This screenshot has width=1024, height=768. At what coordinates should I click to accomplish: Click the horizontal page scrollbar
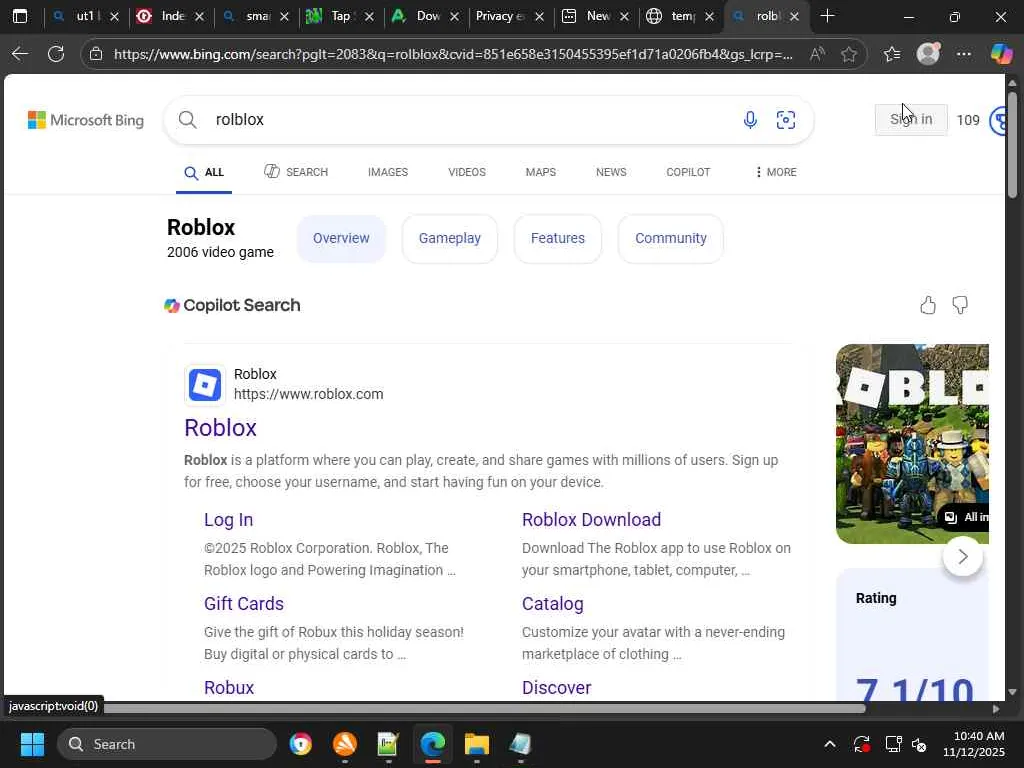click(x=485, y=709)
